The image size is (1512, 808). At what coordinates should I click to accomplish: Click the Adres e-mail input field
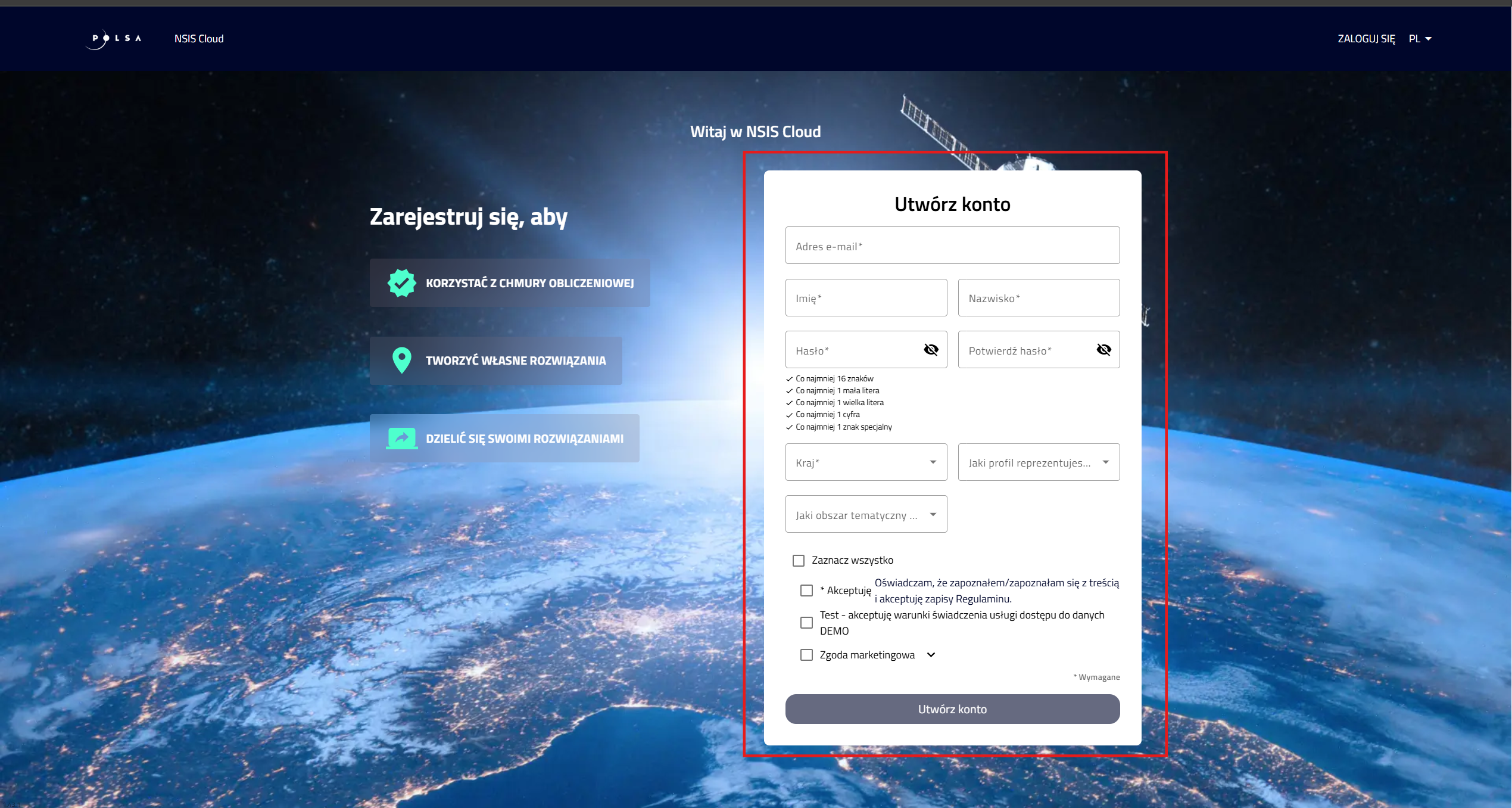tap(952, 245)
